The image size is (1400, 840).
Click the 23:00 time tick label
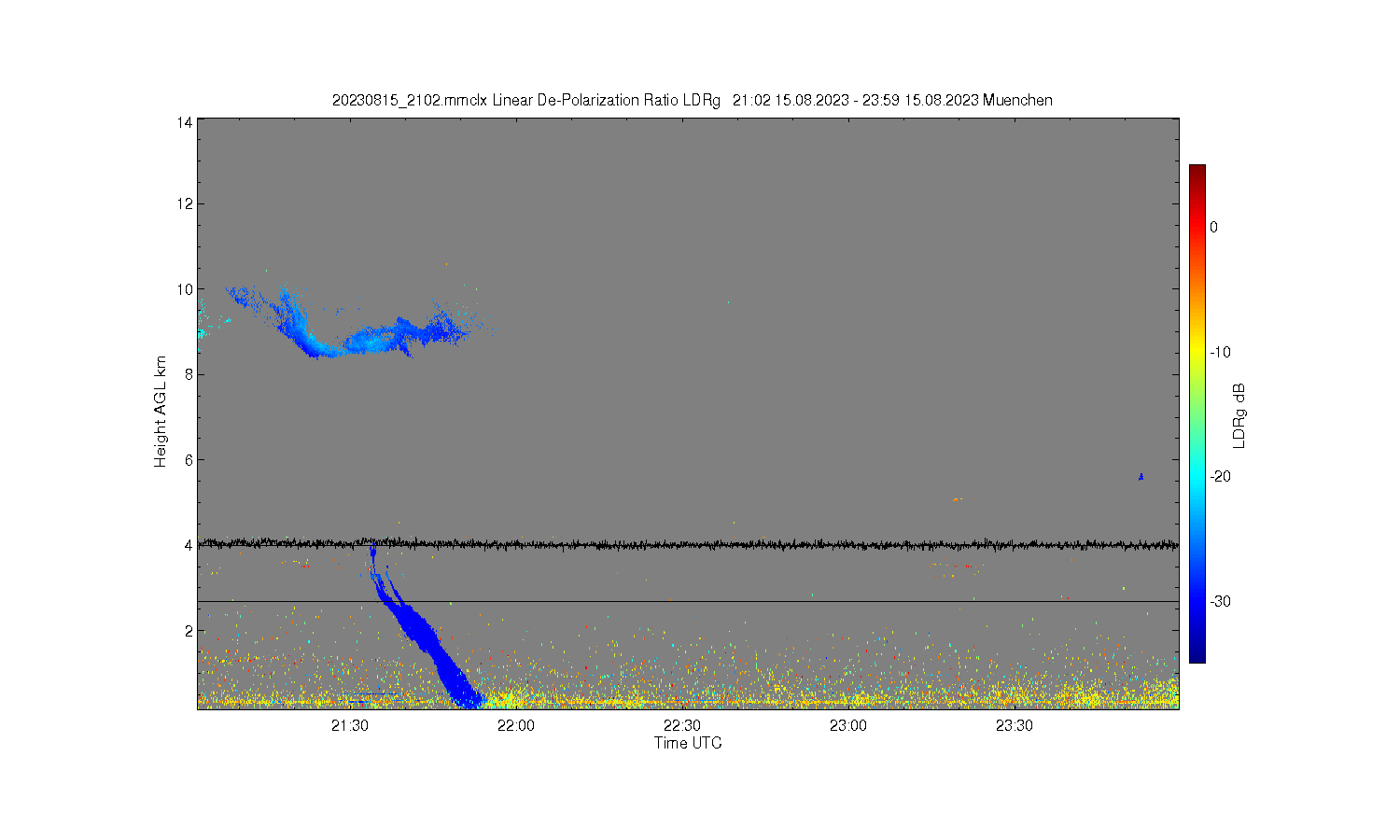pos(847,726)
